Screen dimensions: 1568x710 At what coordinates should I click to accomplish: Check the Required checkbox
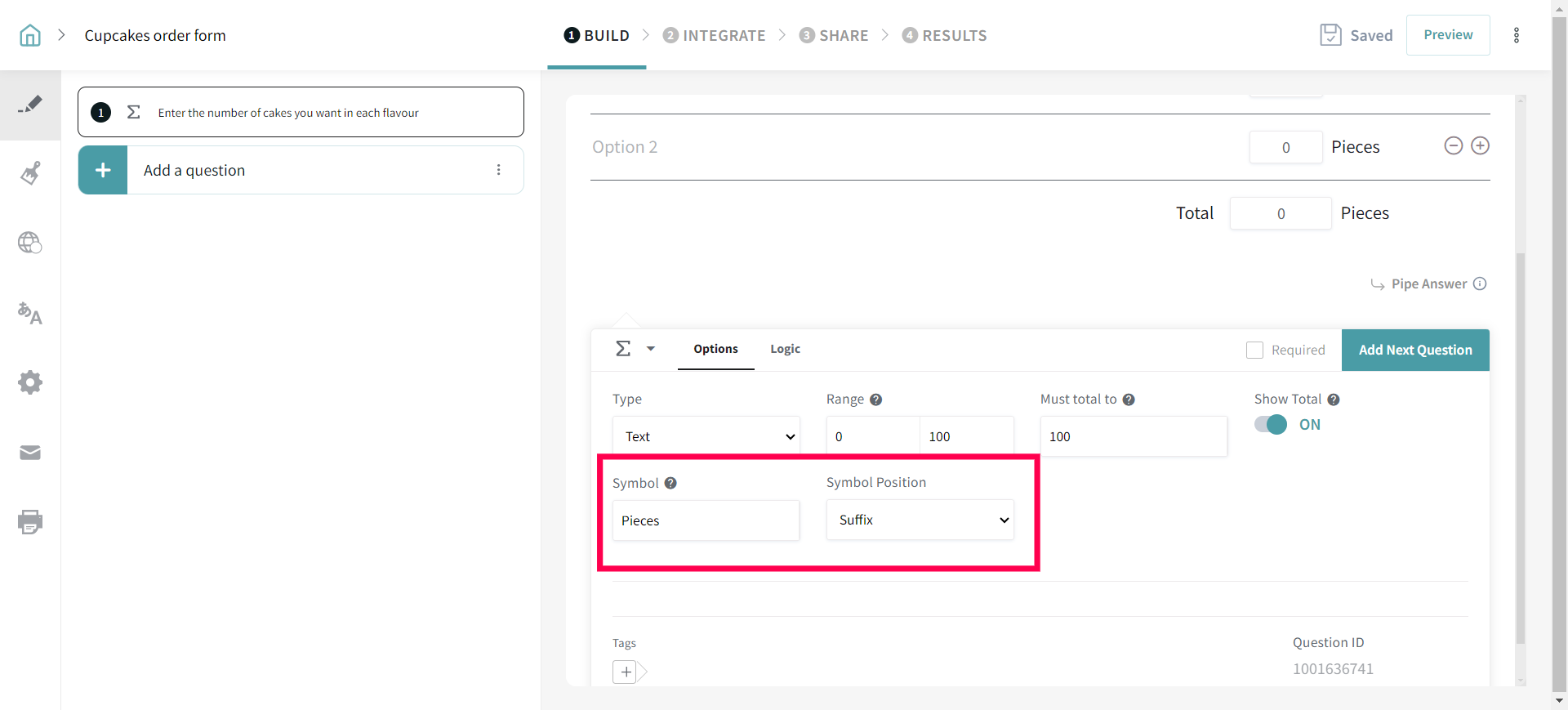1254,350
